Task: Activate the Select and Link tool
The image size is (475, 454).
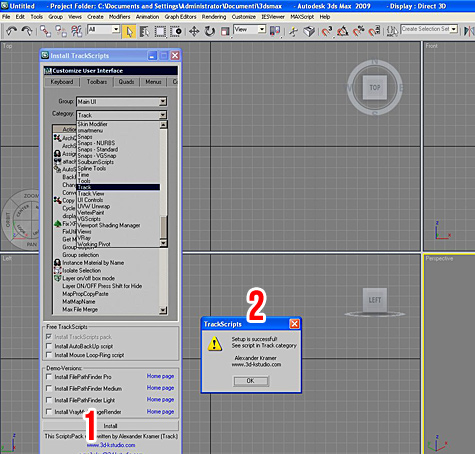Action: tap(45, 31)
